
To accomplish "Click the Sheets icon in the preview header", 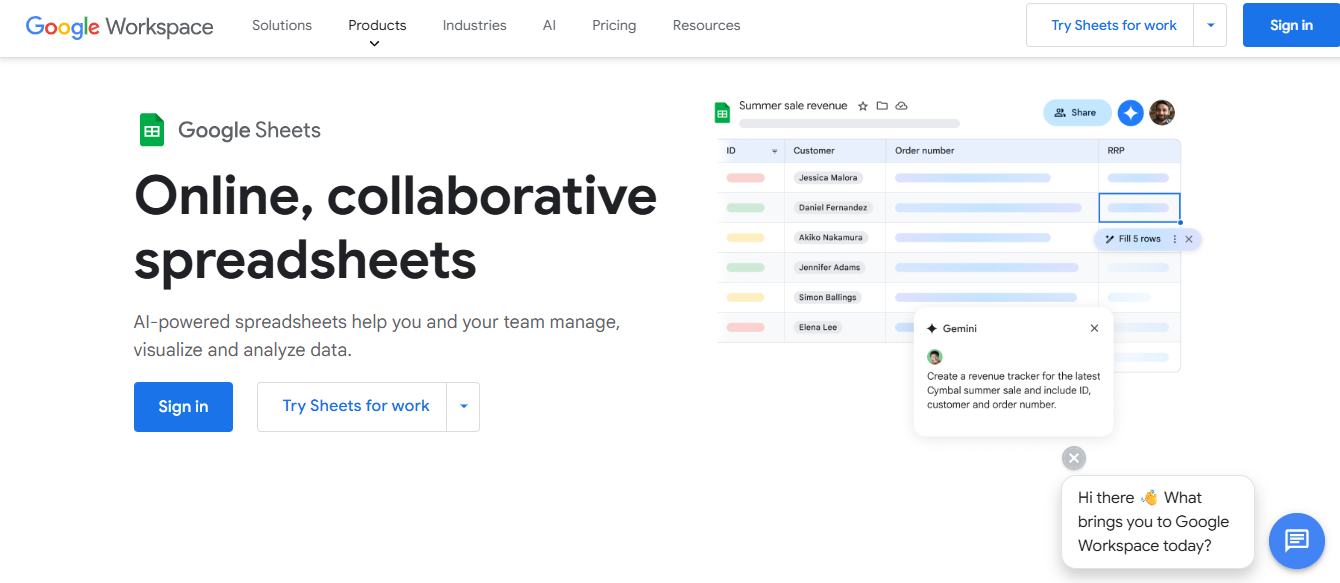I will [x=723, y=113].
